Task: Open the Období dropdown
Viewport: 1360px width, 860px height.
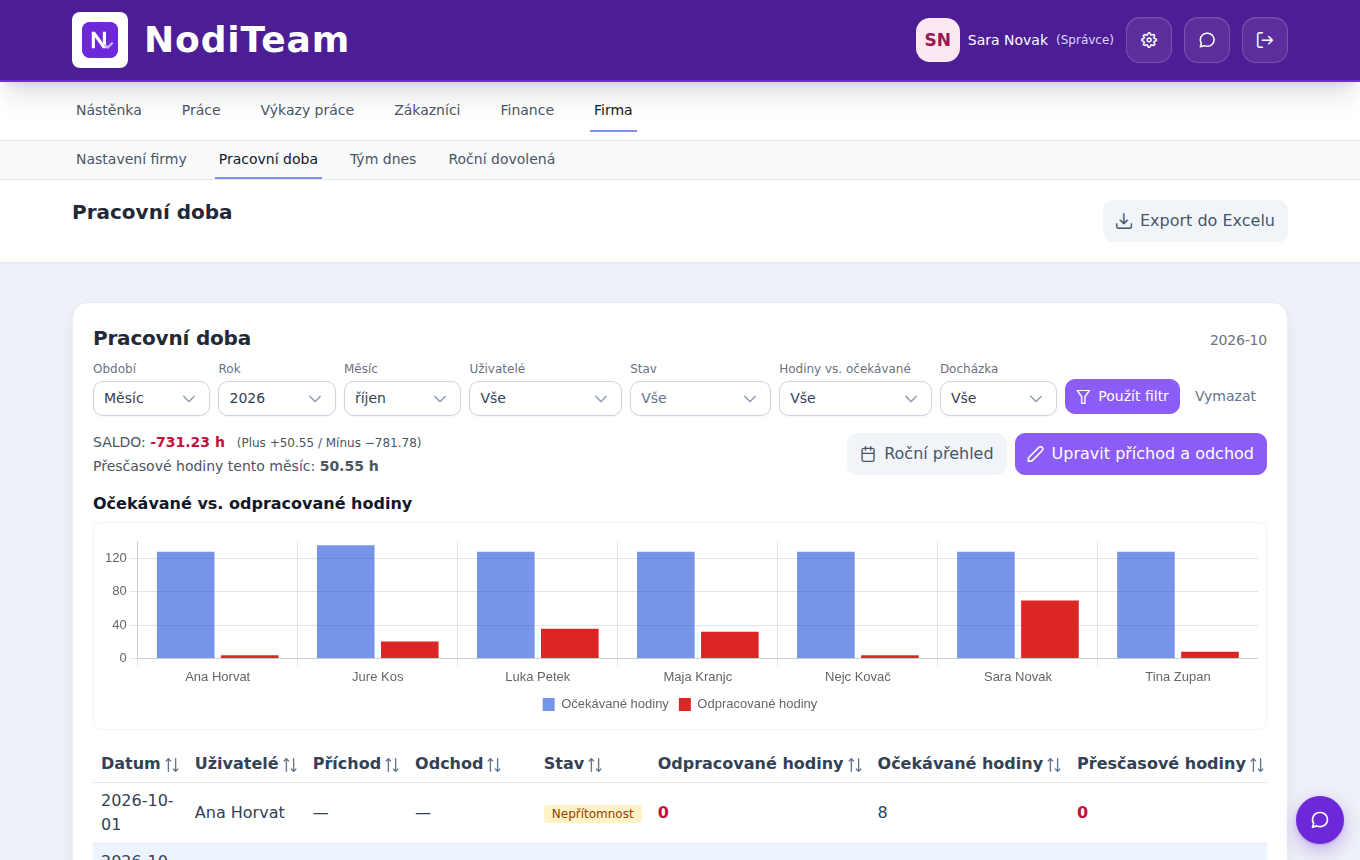Action: [150, 398]
